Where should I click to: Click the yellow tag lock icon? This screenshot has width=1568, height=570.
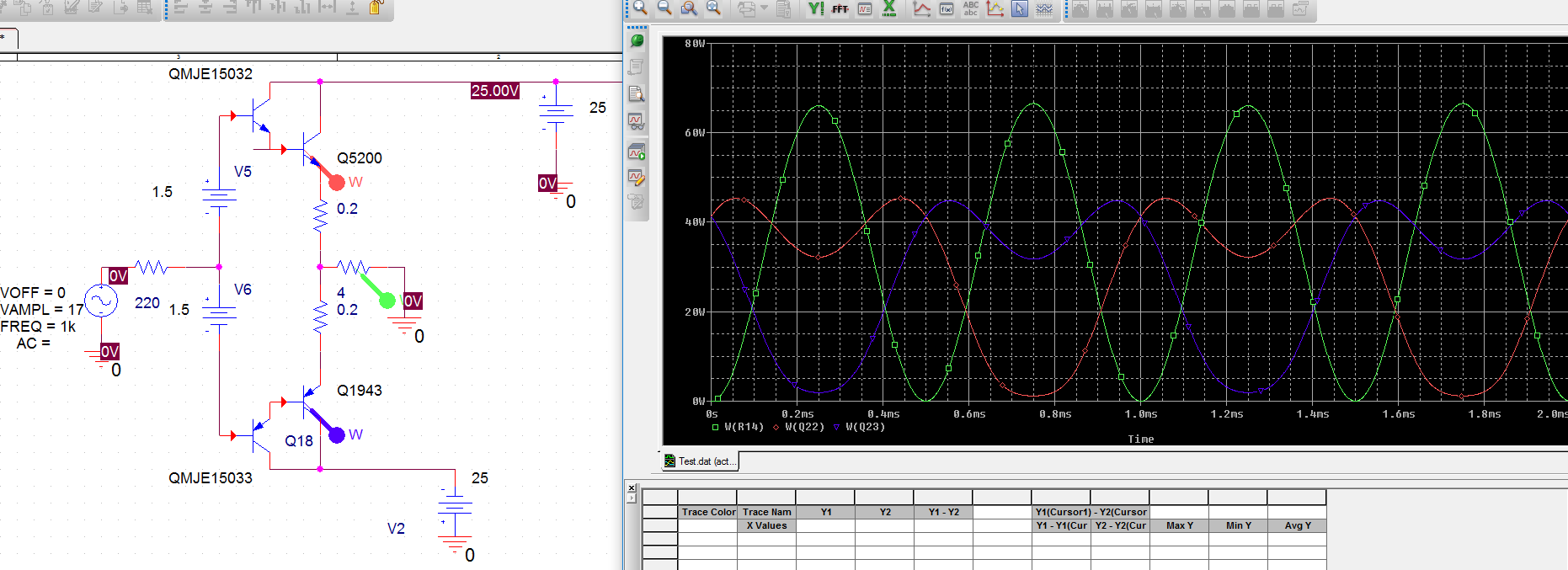(x=376, y=8)
